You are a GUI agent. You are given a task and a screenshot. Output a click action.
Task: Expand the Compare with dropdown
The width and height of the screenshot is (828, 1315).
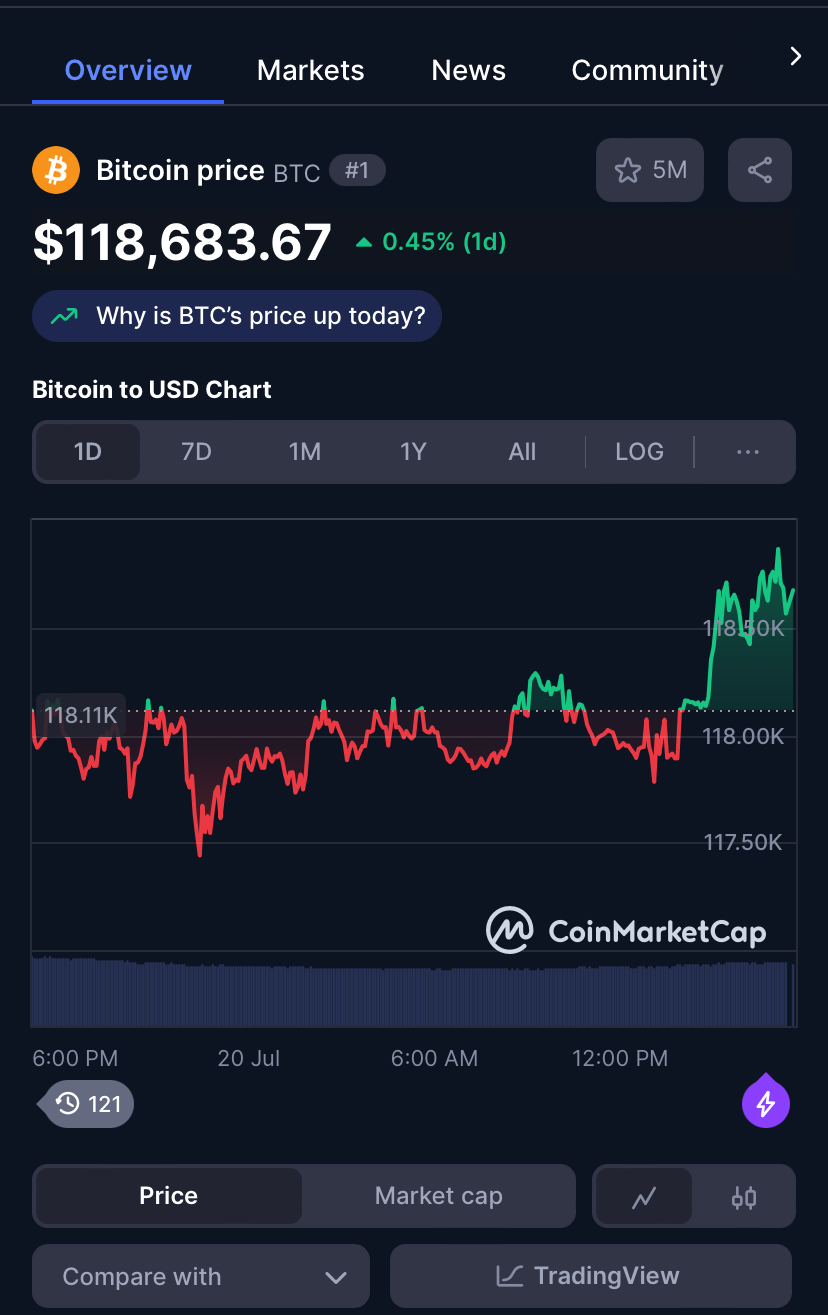pyautogui.click(x=201, y=1276)
